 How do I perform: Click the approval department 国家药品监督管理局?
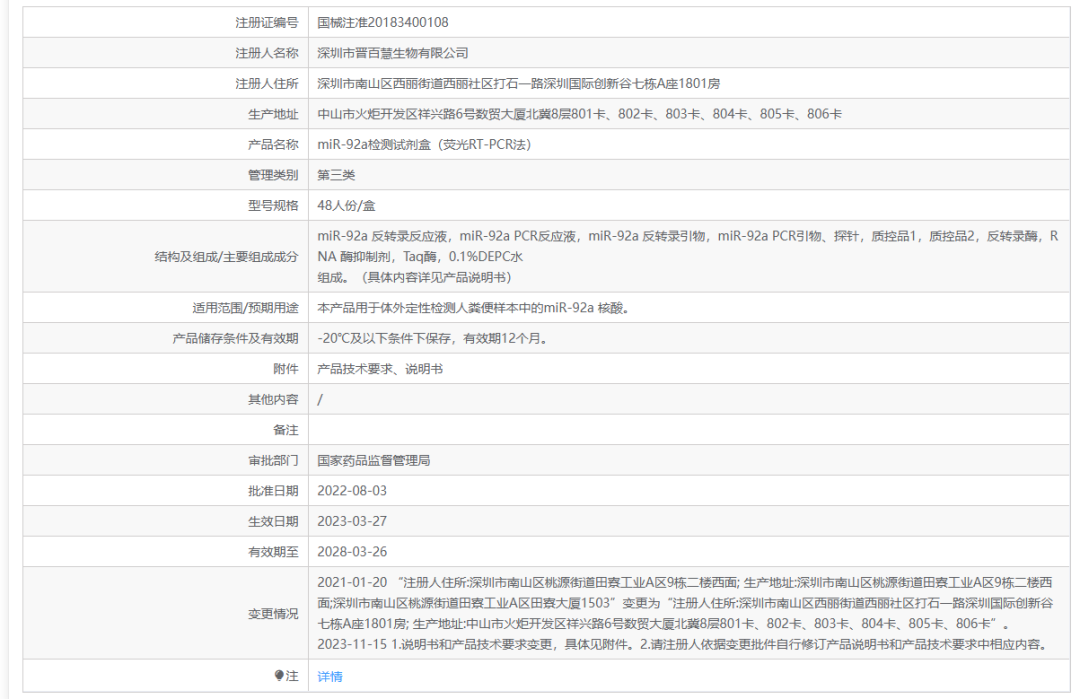pos(373,461)
